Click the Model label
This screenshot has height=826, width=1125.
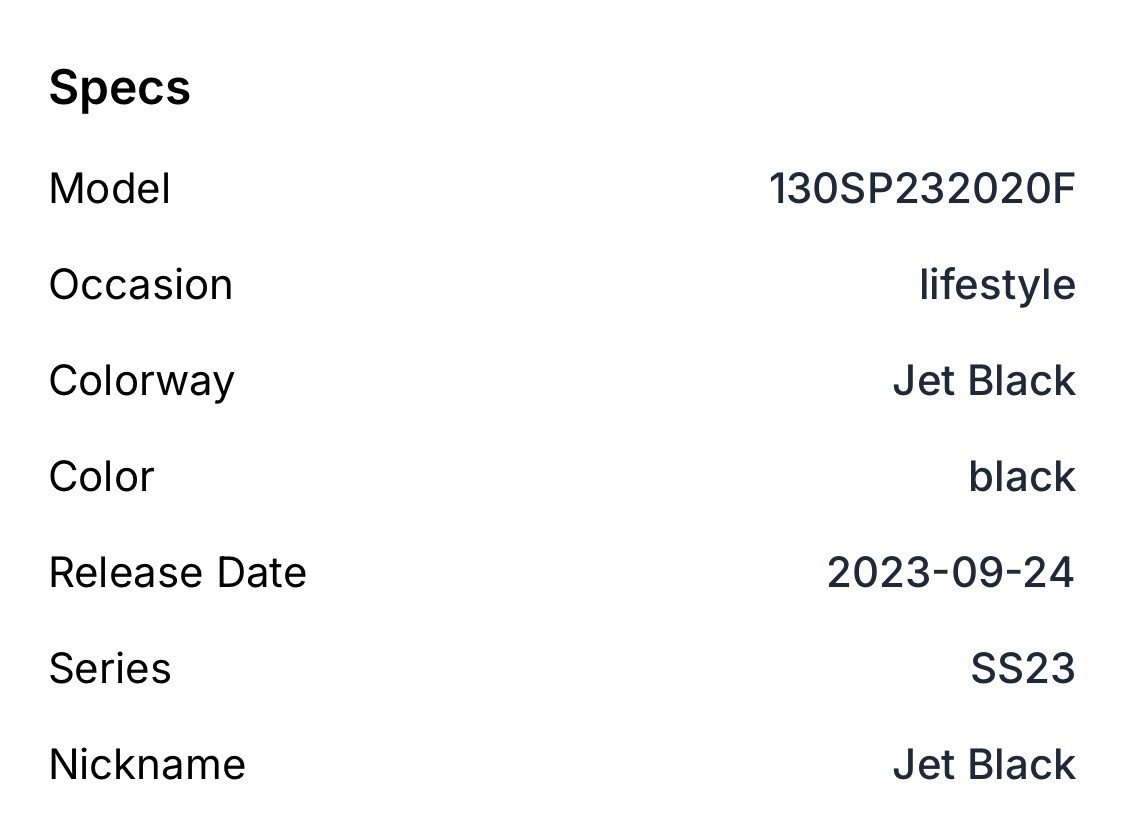point(110,189)
